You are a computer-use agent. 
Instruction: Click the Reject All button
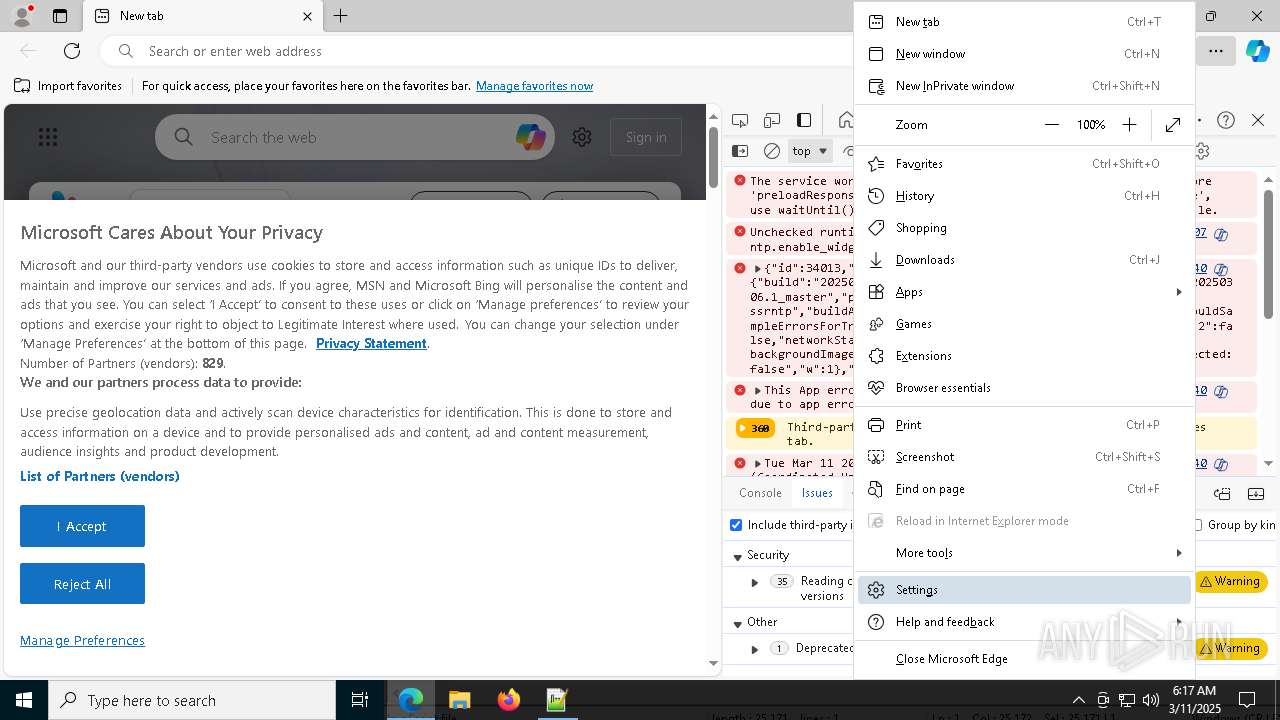tap(82, 584)
